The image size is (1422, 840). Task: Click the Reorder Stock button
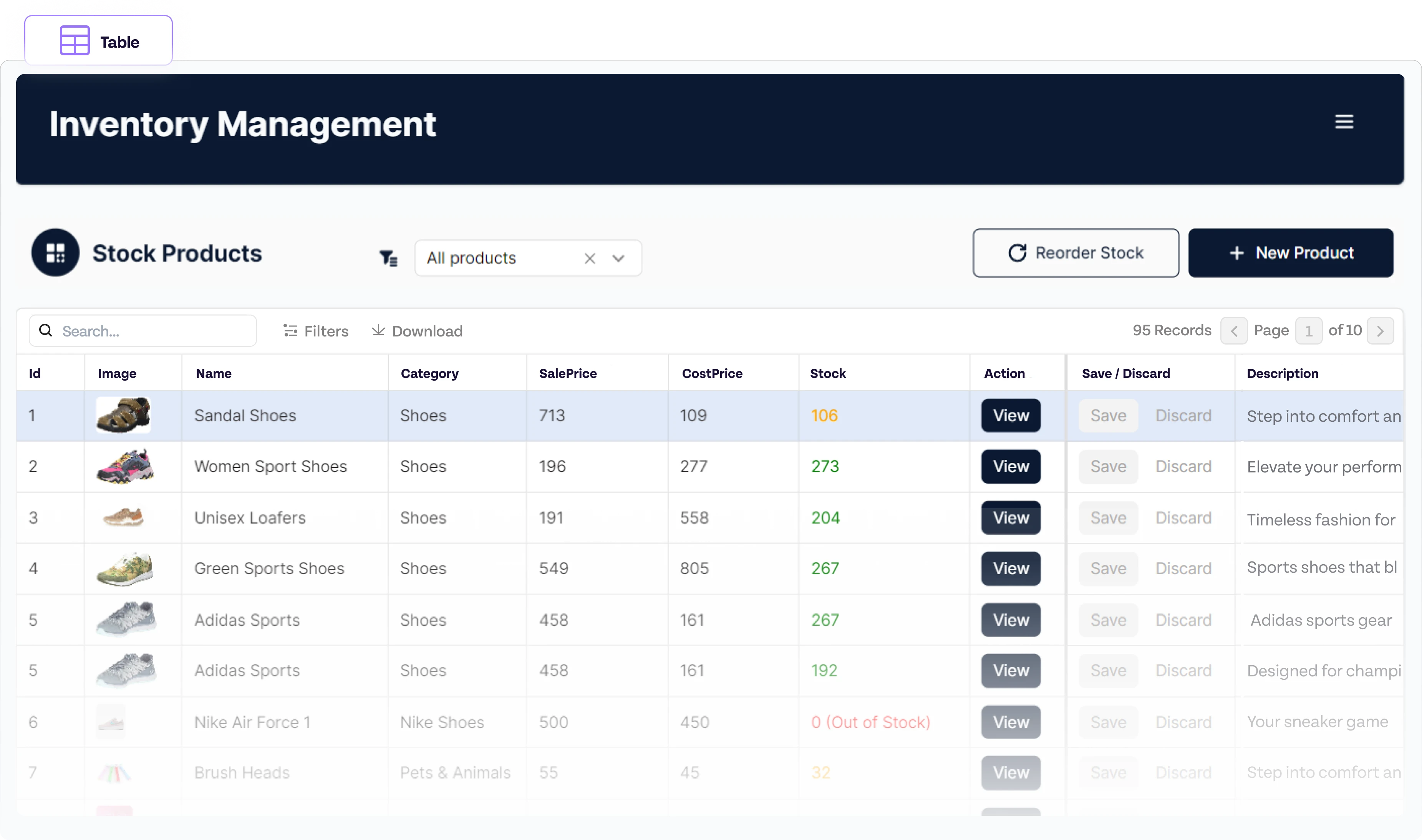point(1076,253)
